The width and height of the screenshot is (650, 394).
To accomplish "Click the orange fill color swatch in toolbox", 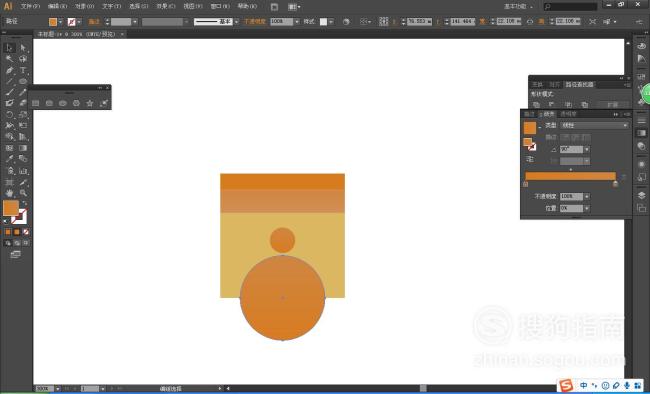I will [11, 208].
